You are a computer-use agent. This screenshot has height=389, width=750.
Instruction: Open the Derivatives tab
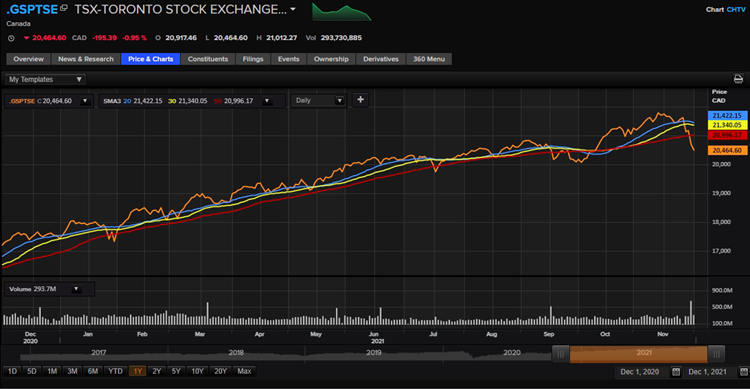click(x=381, y=59)
